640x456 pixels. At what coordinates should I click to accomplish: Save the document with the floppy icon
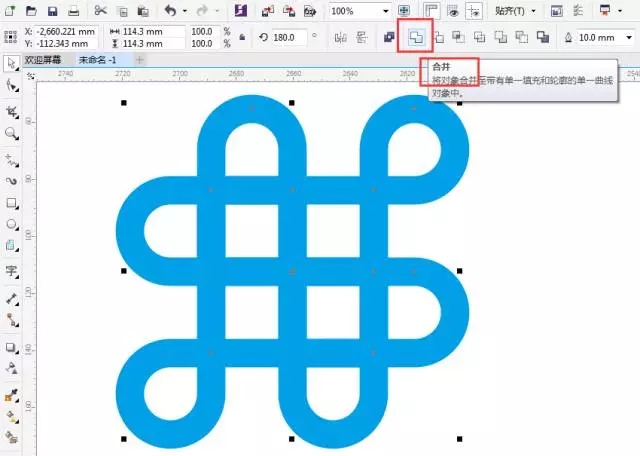52,11
